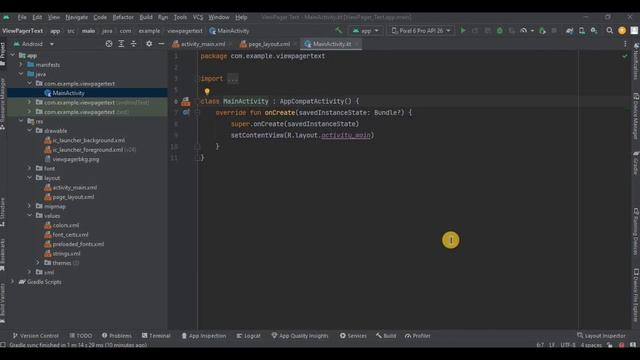This screenshot has height=360, width=640.
Task: Select viewpagerbkg.png in drawable folder
Action: pyautogui.click(x=76, y=159)
